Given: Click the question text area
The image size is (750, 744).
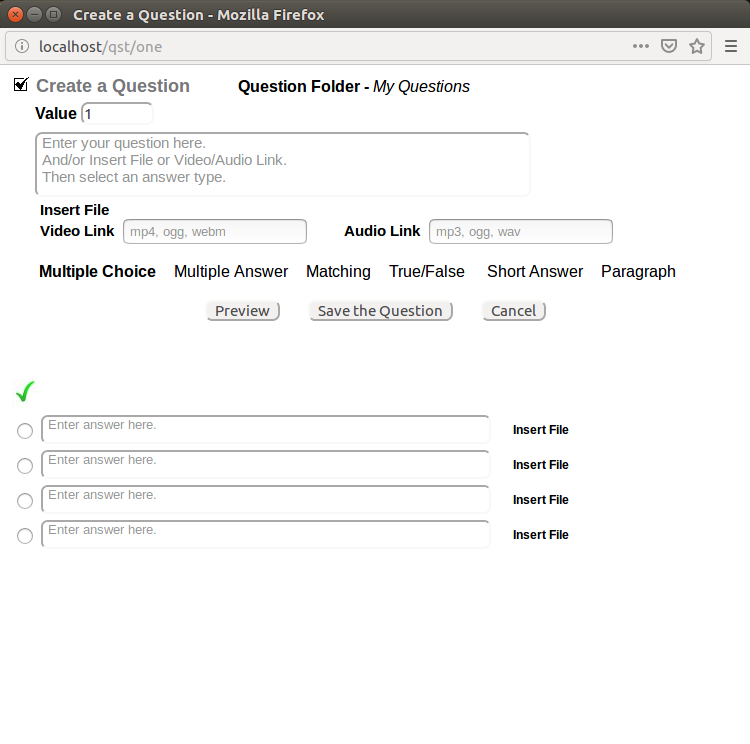Looking at the screenshot, I should click(282, 164).
